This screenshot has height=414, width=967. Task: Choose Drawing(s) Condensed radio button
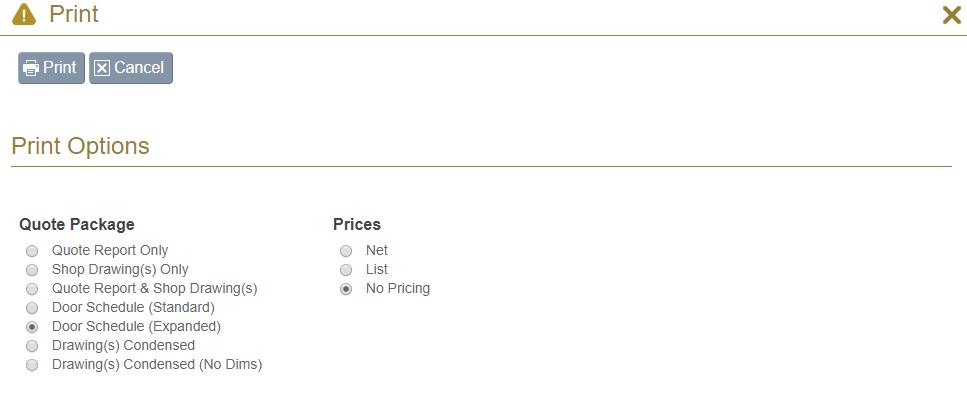pyautogui.click(x=32, y=346)
